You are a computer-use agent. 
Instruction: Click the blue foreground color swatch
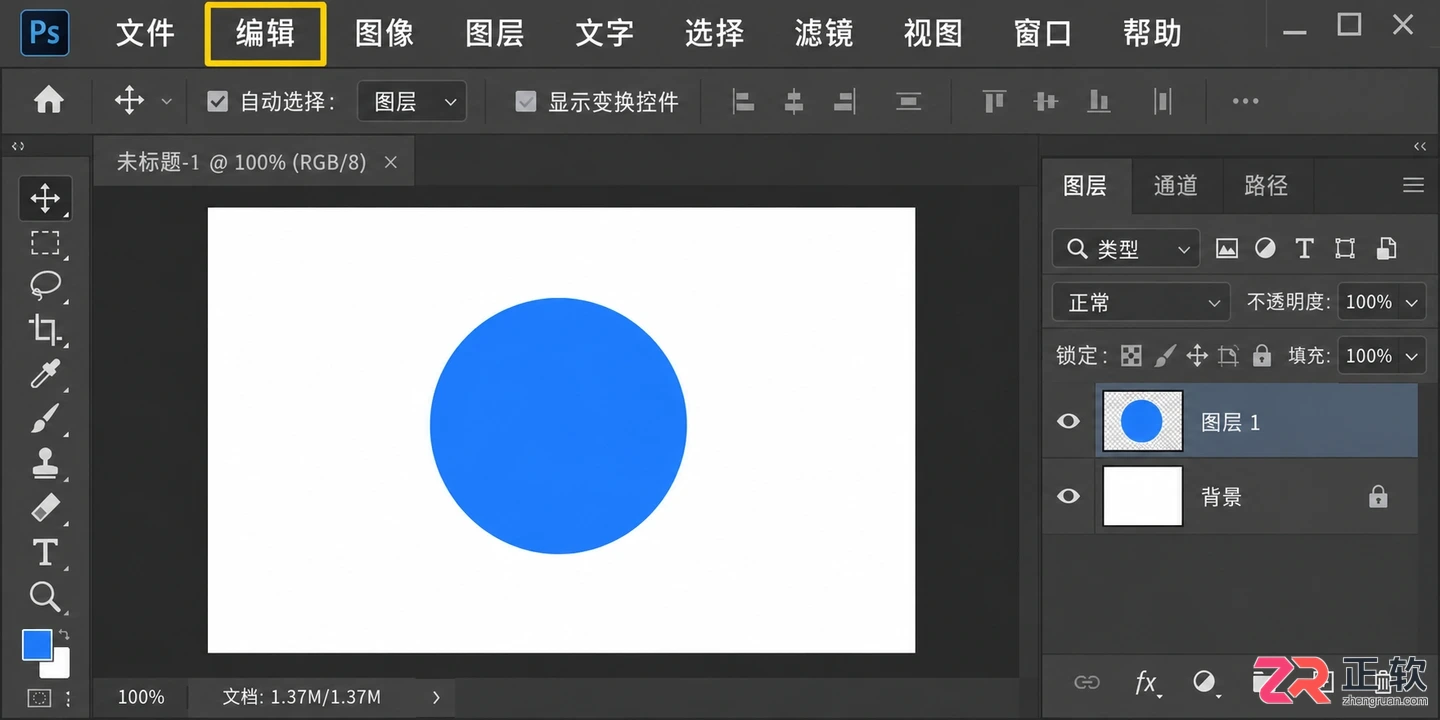[35, 643]
